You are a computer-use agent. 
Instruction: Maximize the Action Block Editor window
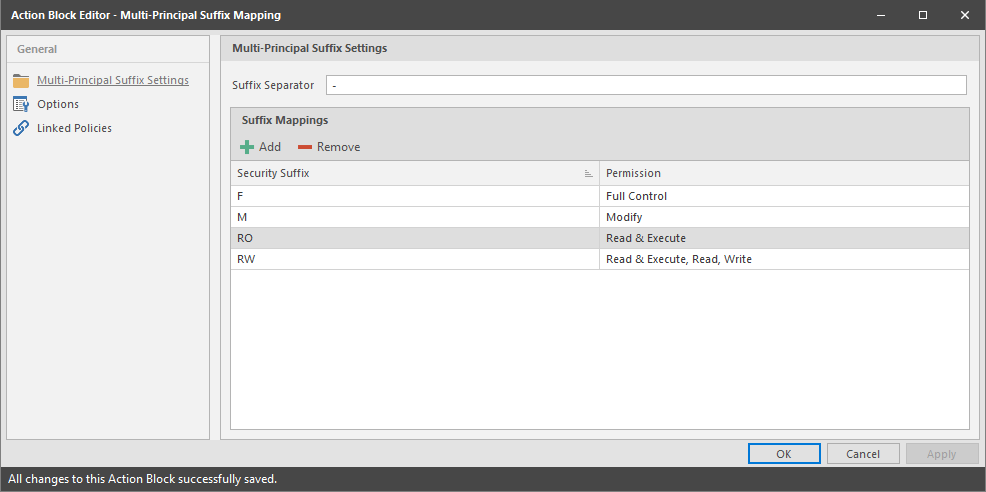(922, 15)
